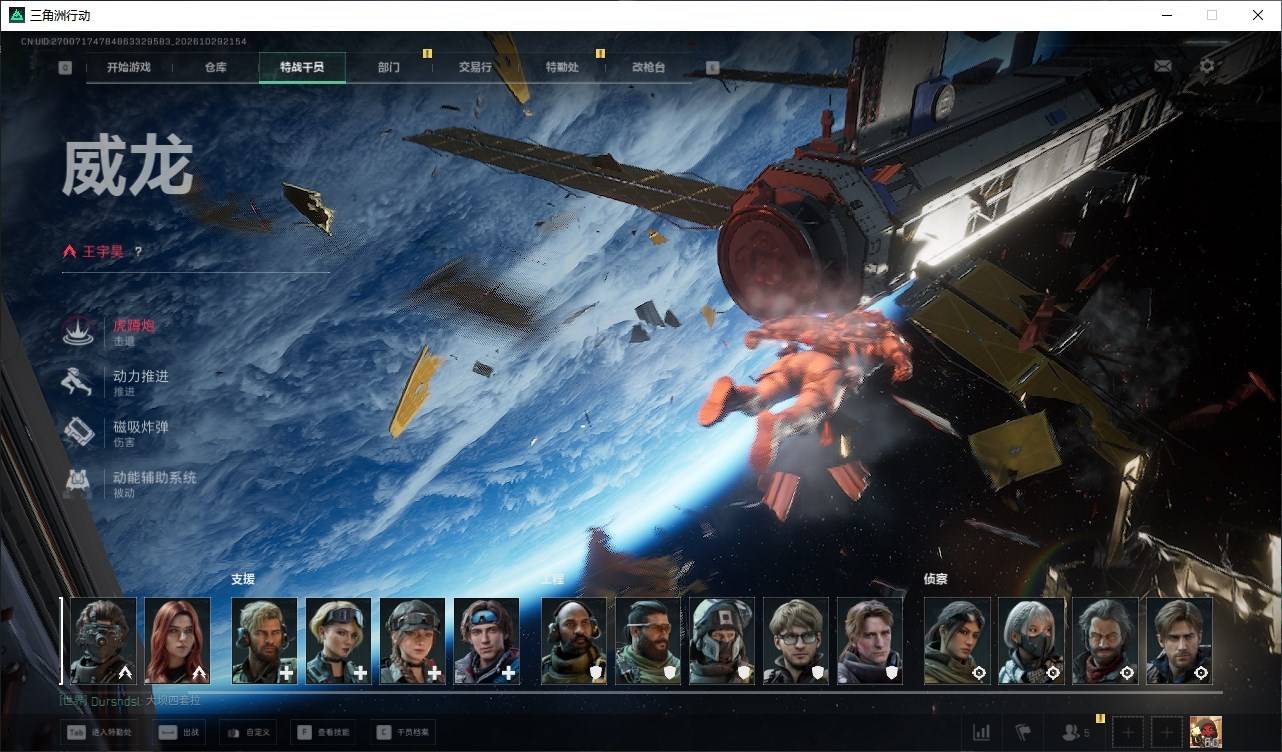1282x752 pixels.
Task: Go to the 部门 tab
Action: pos(389,67)
